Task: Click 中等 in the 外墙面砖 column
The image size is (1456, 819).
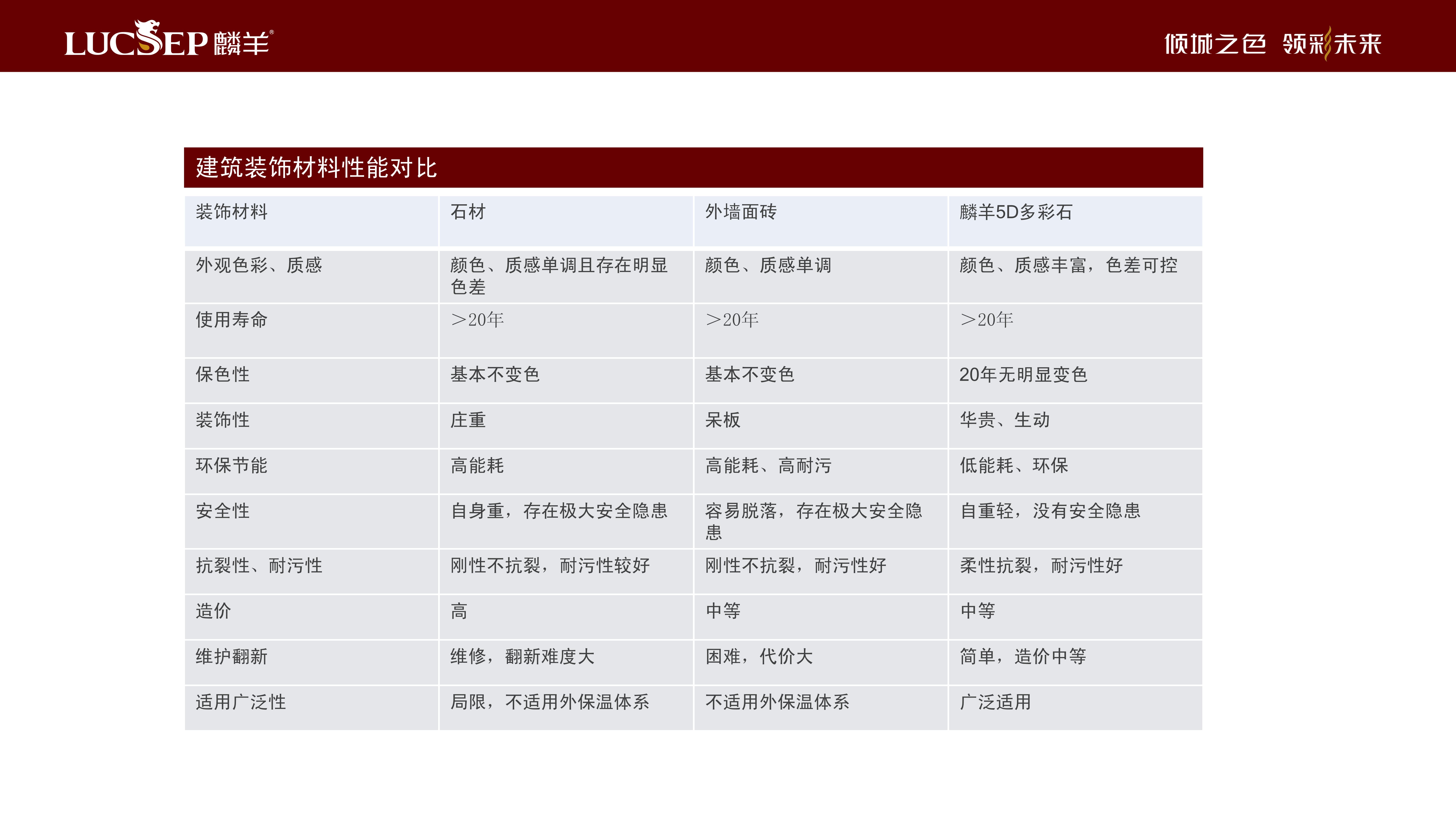Action: [x=723, y=611]
